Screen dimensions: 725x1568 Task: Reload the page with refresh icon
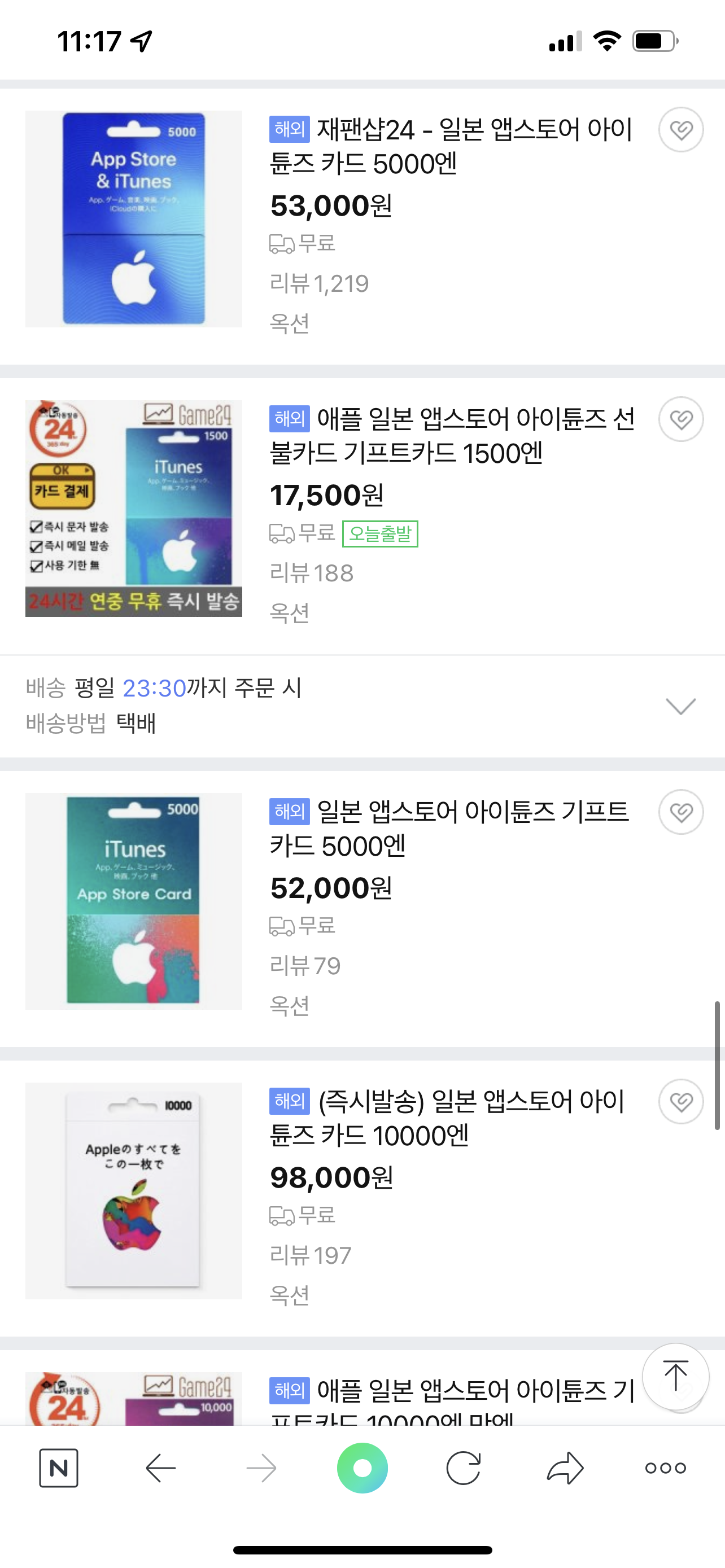click(x=463, y=1468)
